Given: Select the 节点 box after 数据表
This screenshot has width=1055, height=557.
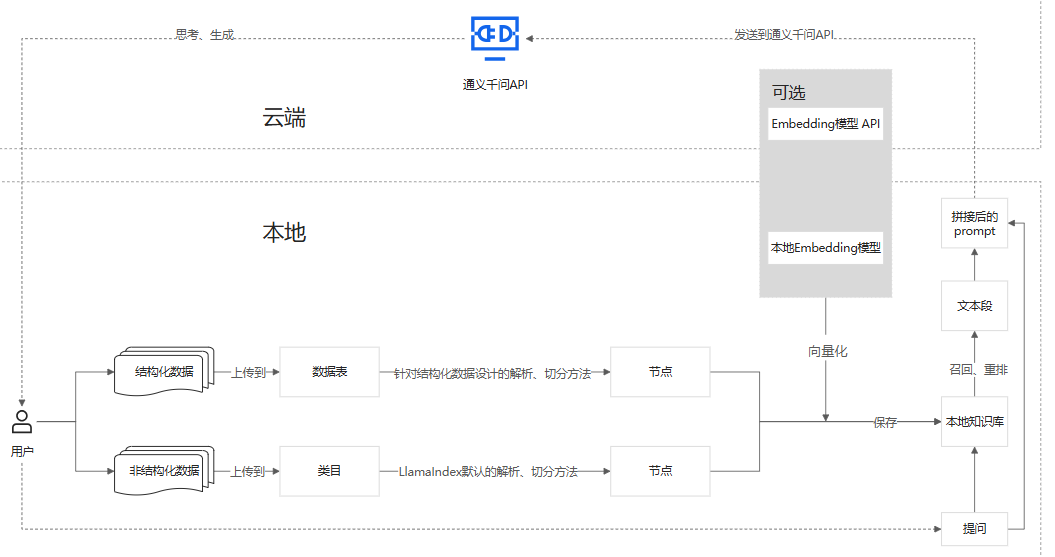Looking at the screenshot, I should click(x=660, y=372).
